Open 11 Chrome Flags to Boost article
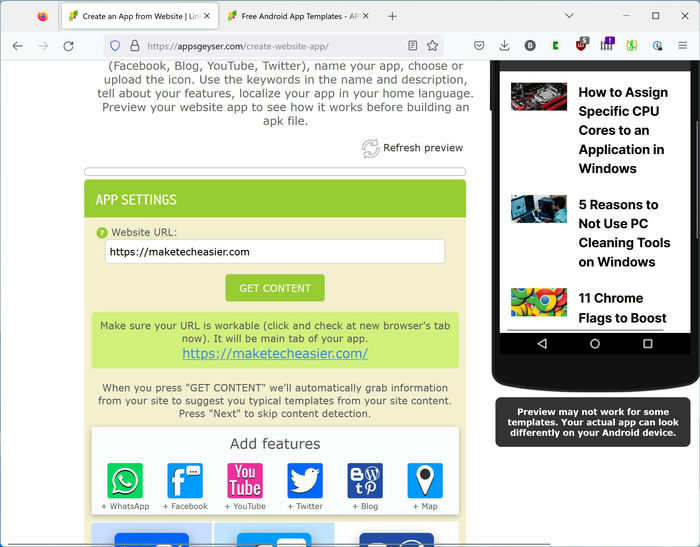700x547 pixels. click(622, 308)
